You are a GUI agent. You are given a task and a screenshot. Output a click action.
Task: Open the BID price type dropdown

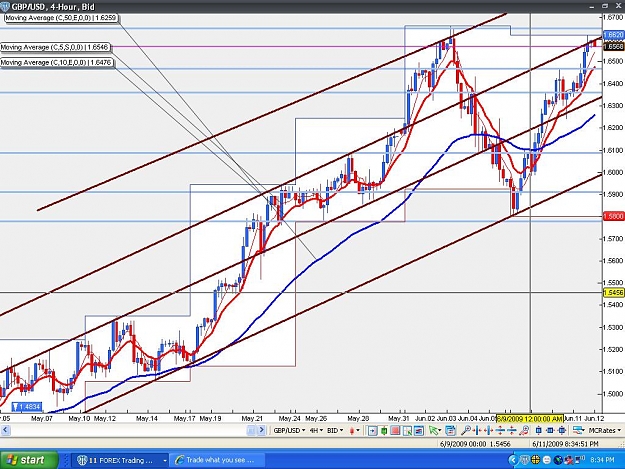click(x=335, y=430)
